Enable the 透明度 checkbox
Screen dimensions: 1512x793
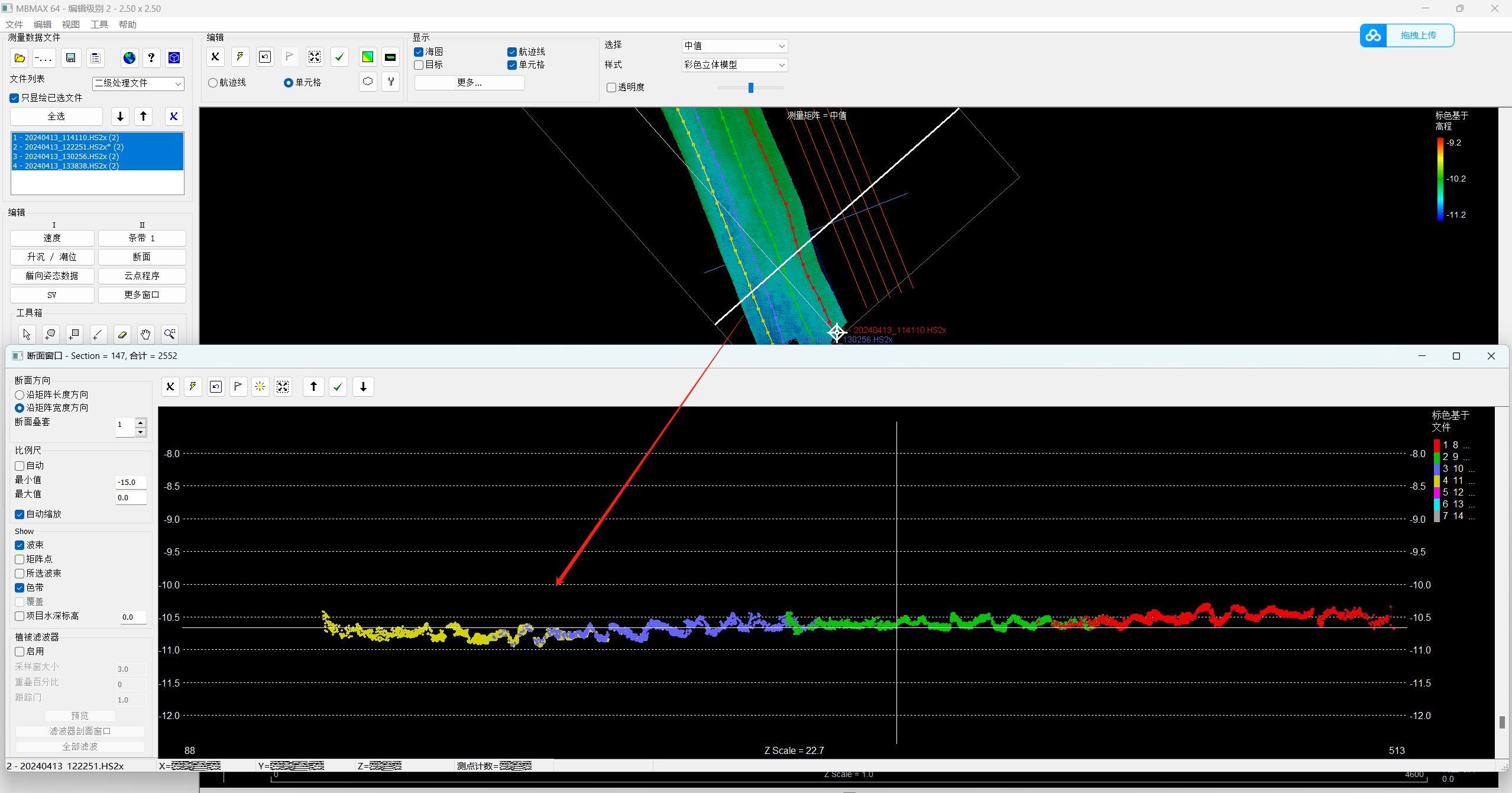611,87
